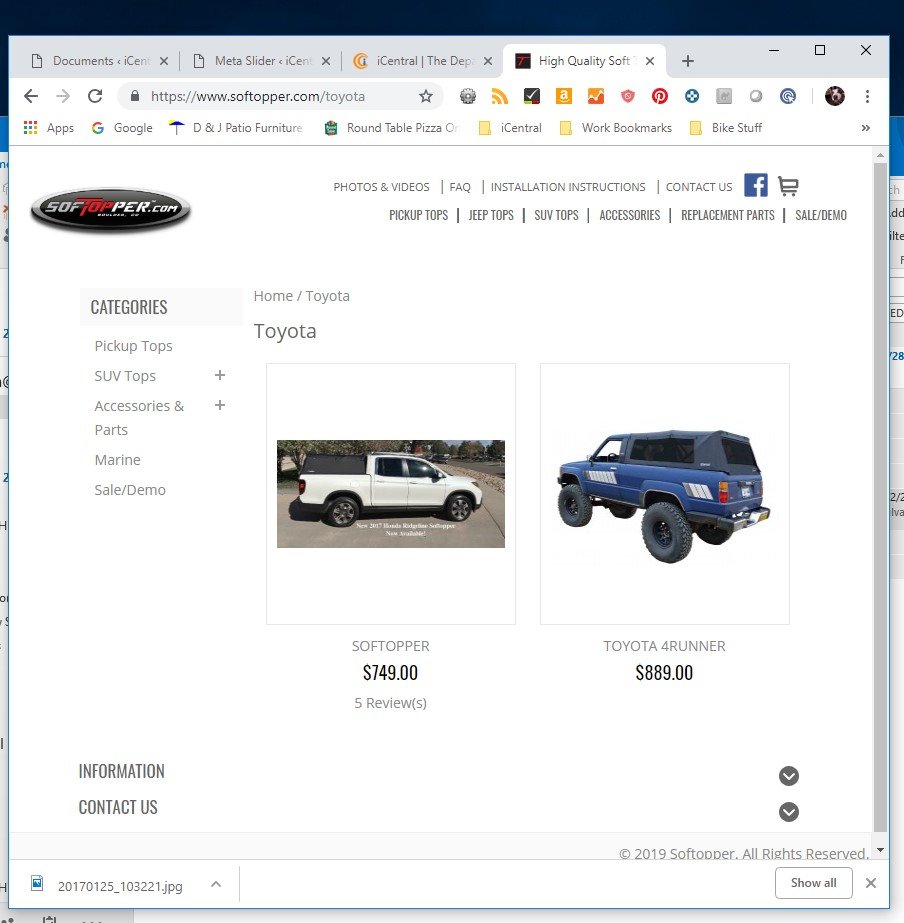Show more bookmarks with double chevron

[x=865, y=128]
